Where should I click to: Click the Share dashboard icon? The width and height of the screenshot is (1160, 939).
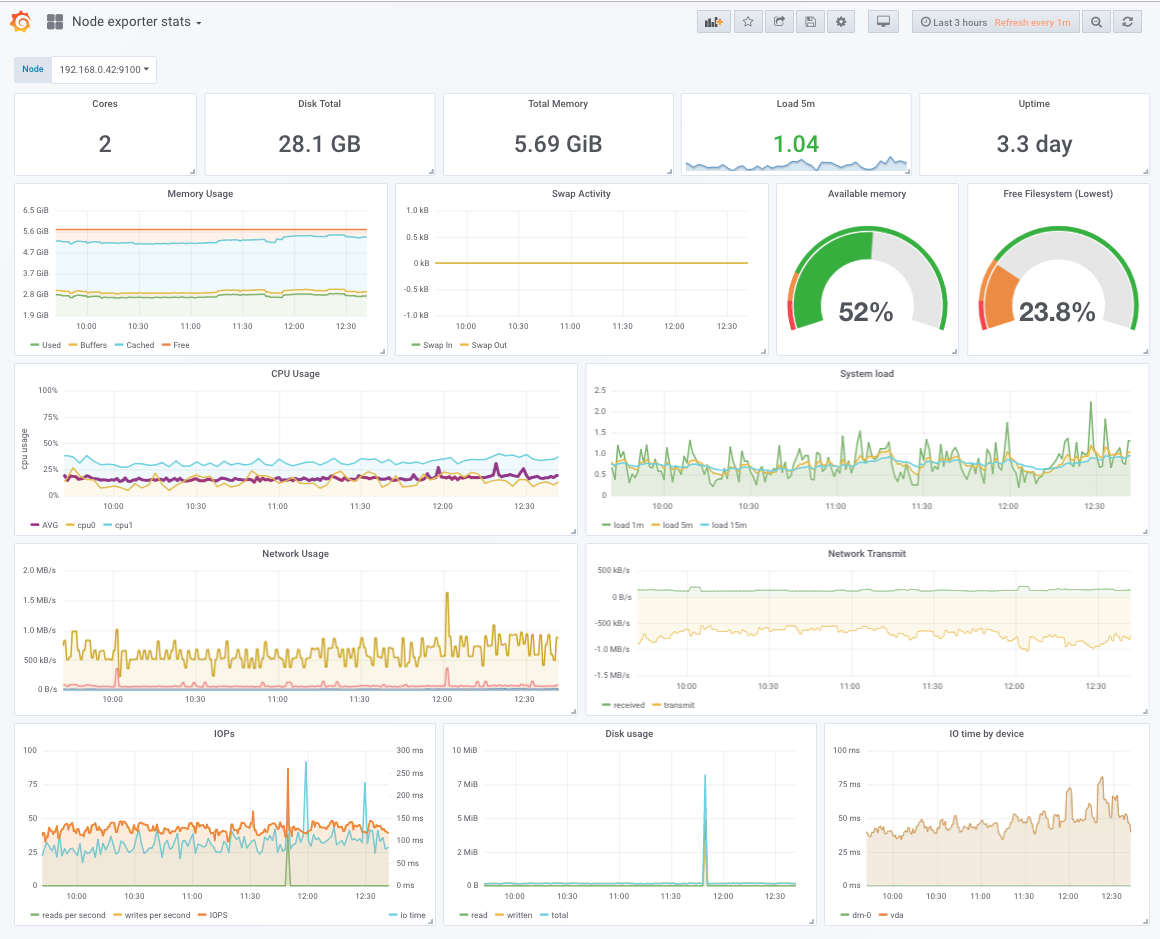point(779,22)
